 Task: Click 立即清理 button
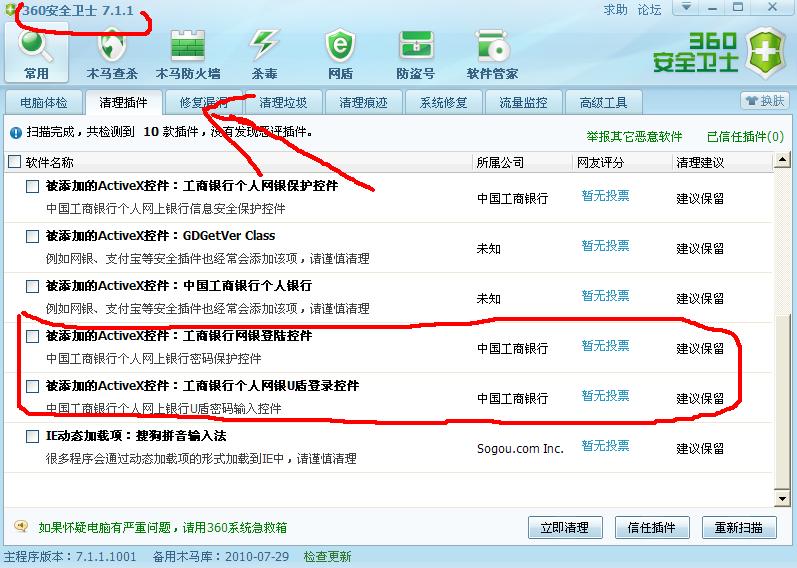point(565,527)
